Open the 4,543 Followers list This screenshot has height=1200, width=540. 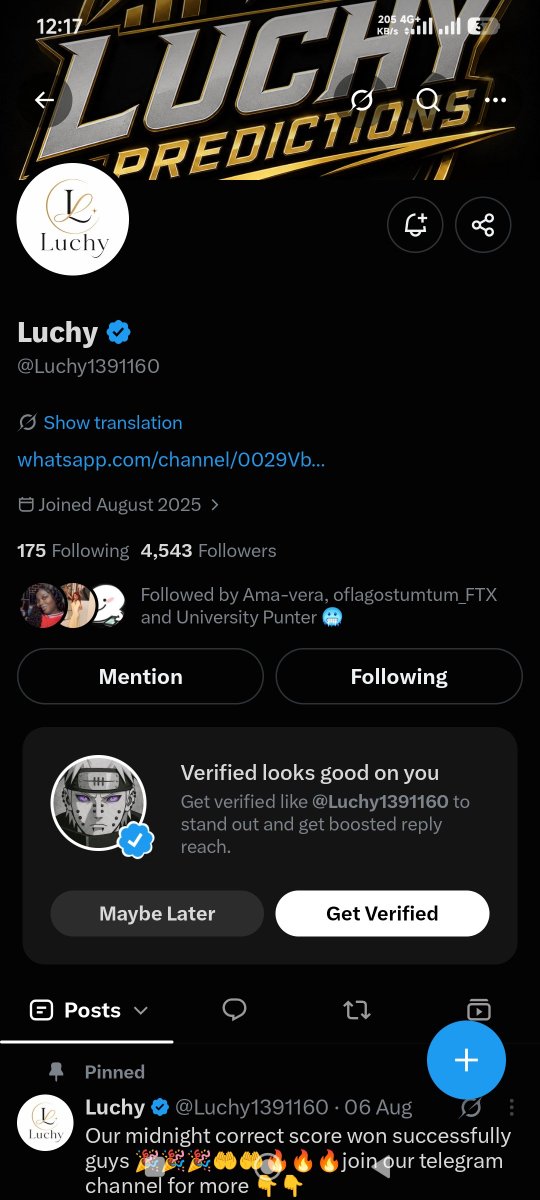coord(208,551)
